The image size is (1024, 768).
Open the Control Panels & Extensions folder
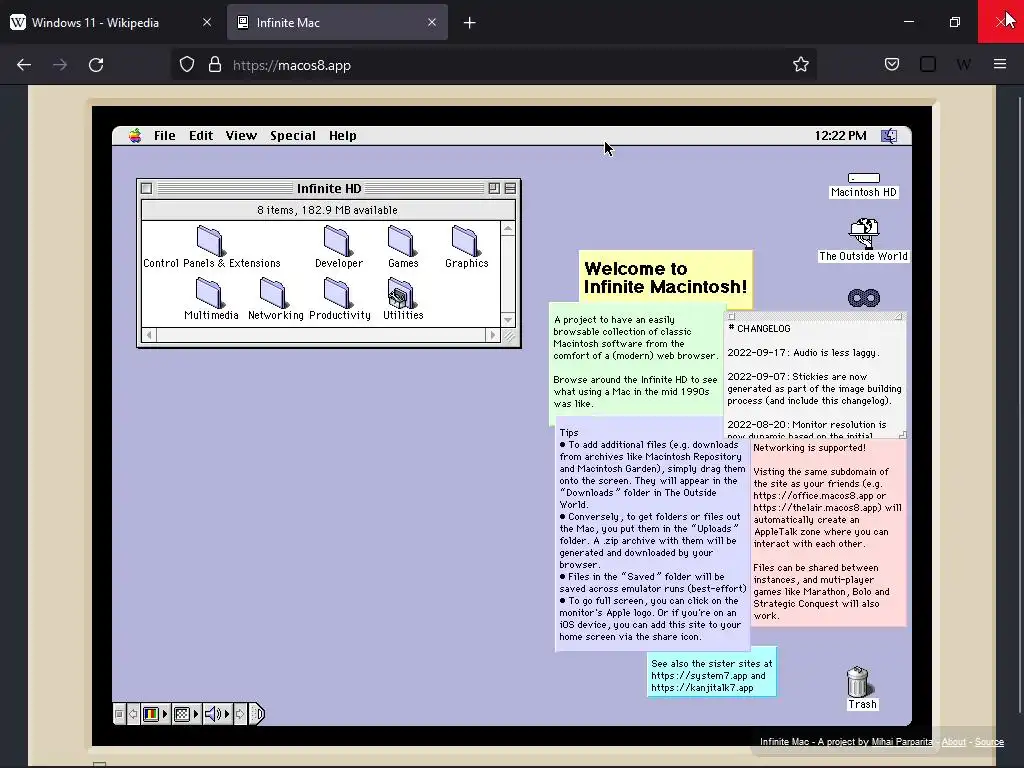(210, 241)
